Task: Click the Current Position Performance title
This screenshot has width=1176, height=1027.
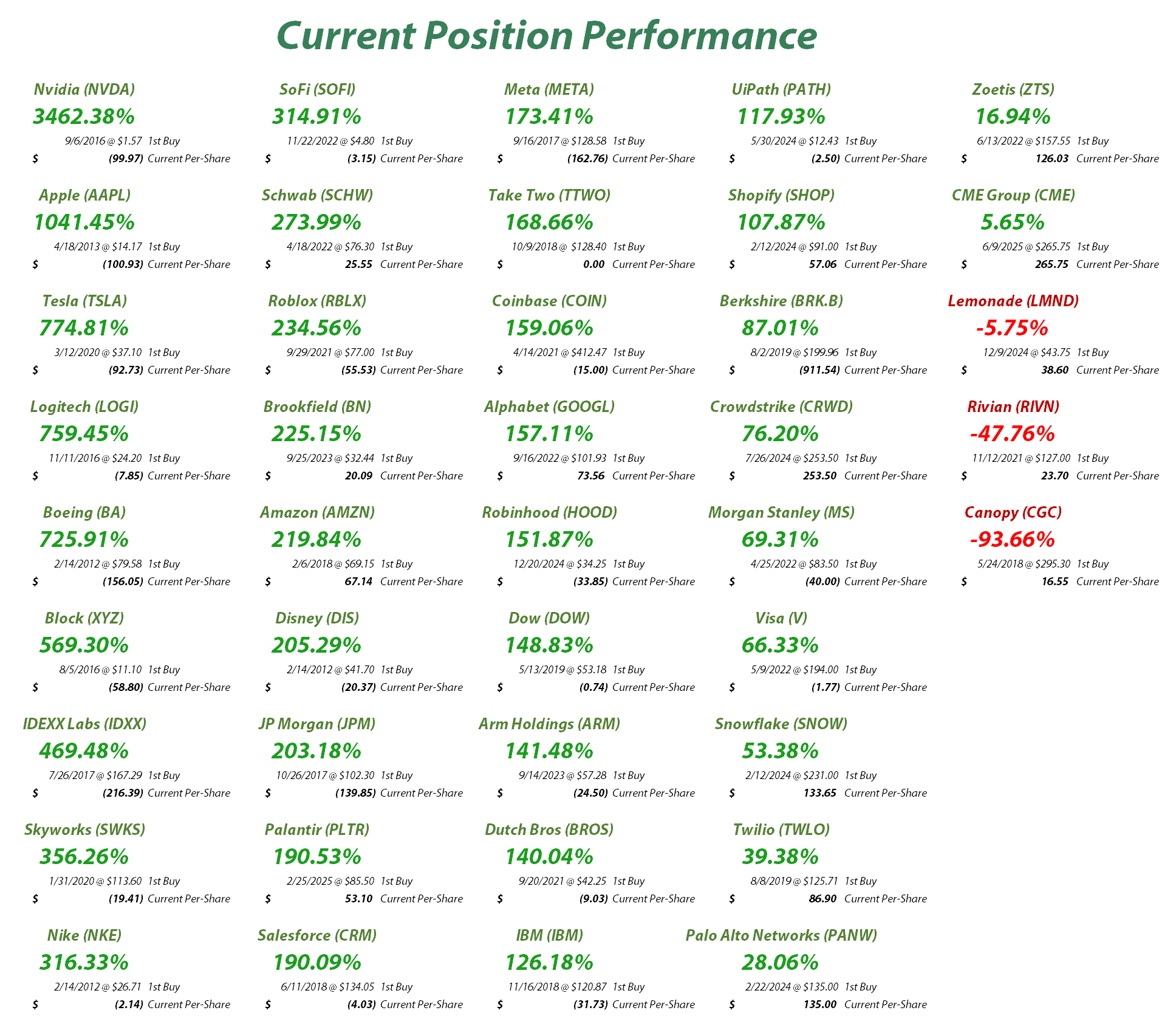Action: pyautogui.click(x=546, y=35)
